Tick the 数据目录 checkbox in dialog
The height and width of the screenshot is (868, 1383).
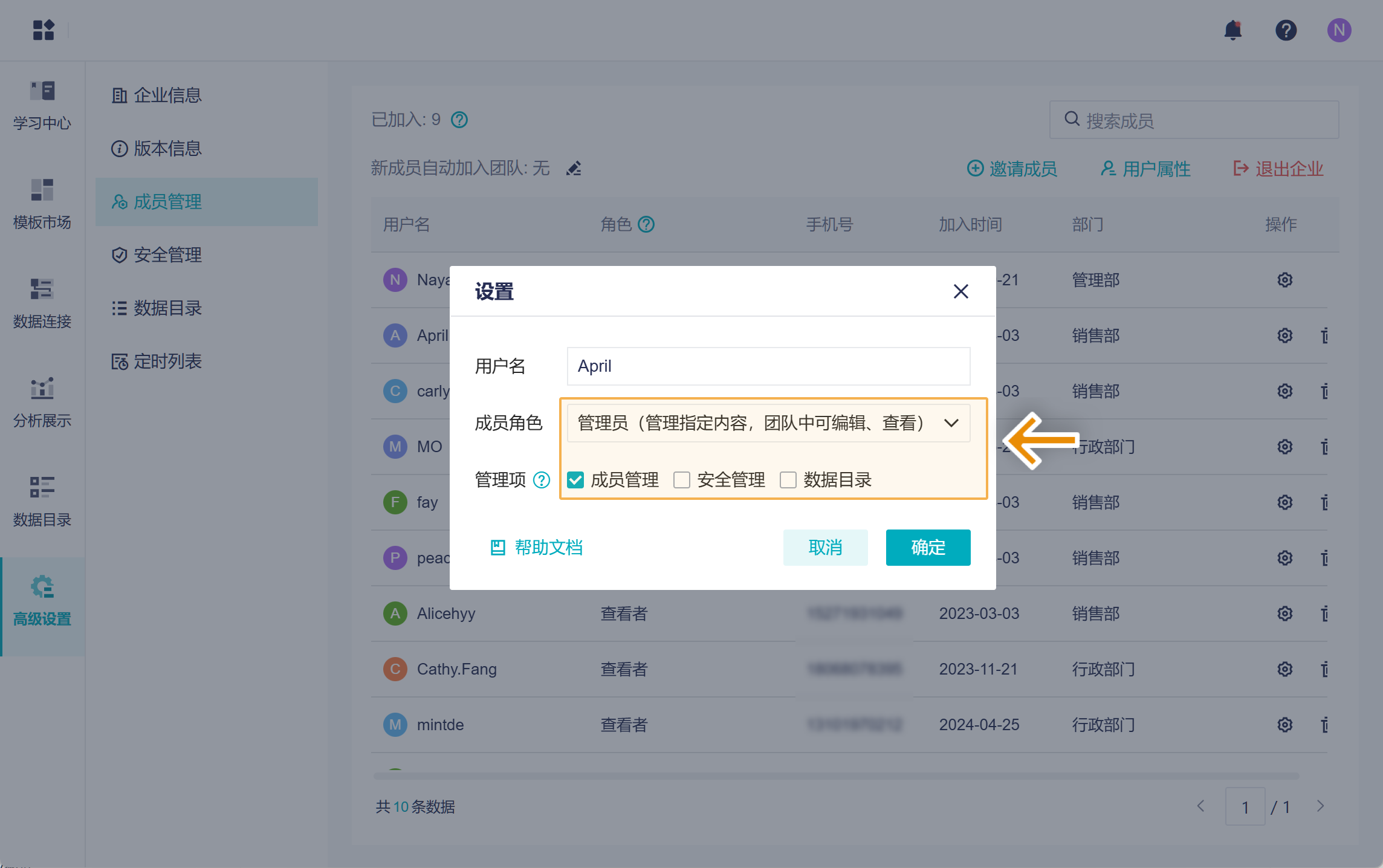click(788, 480)
